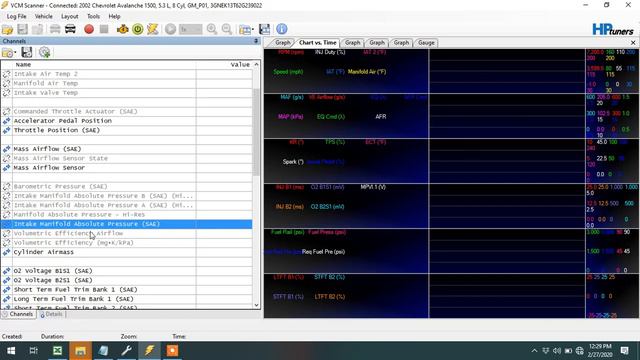The height and width of the screenshot is (360, 640).
Task: Toggle polling icon for O2 Voltage B2S1
Action: tap(7, 280)
